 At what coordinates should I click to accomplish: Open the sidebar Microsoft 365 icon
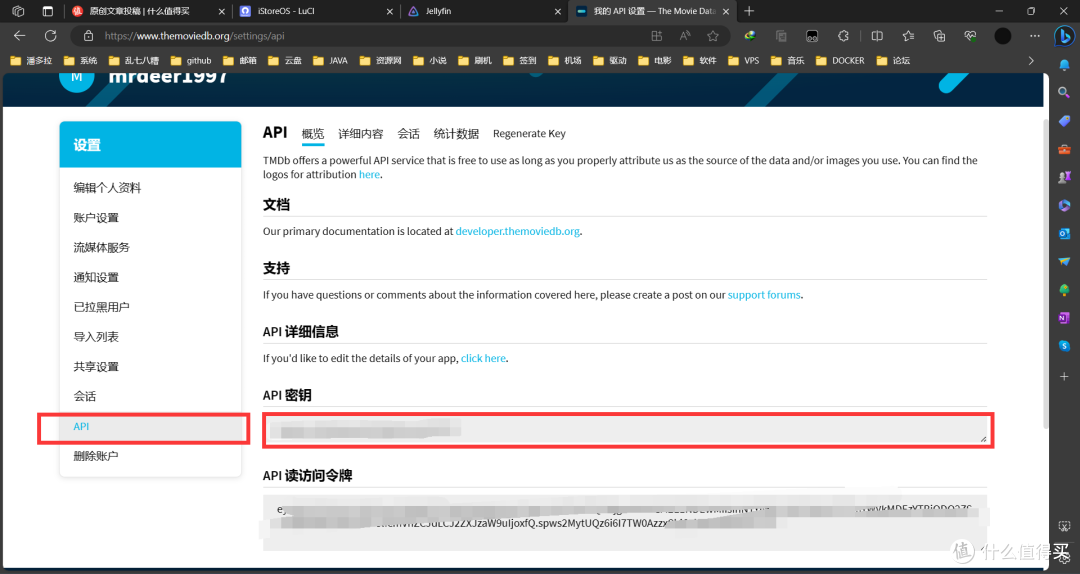click(x=1064, y=205)
